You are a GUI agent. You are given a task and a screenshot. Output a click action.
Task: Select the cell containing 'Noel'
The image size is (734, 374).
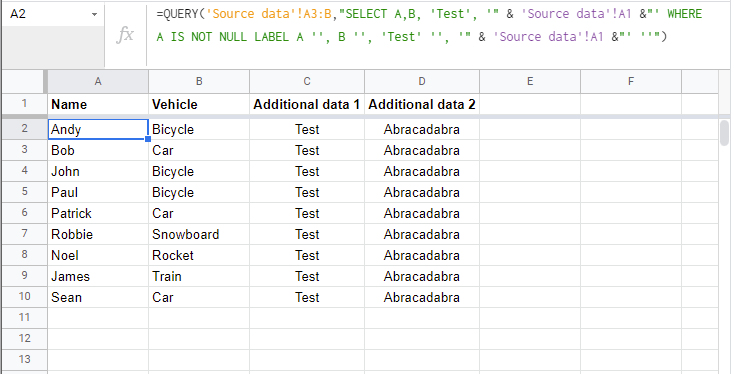click(98, 255)
